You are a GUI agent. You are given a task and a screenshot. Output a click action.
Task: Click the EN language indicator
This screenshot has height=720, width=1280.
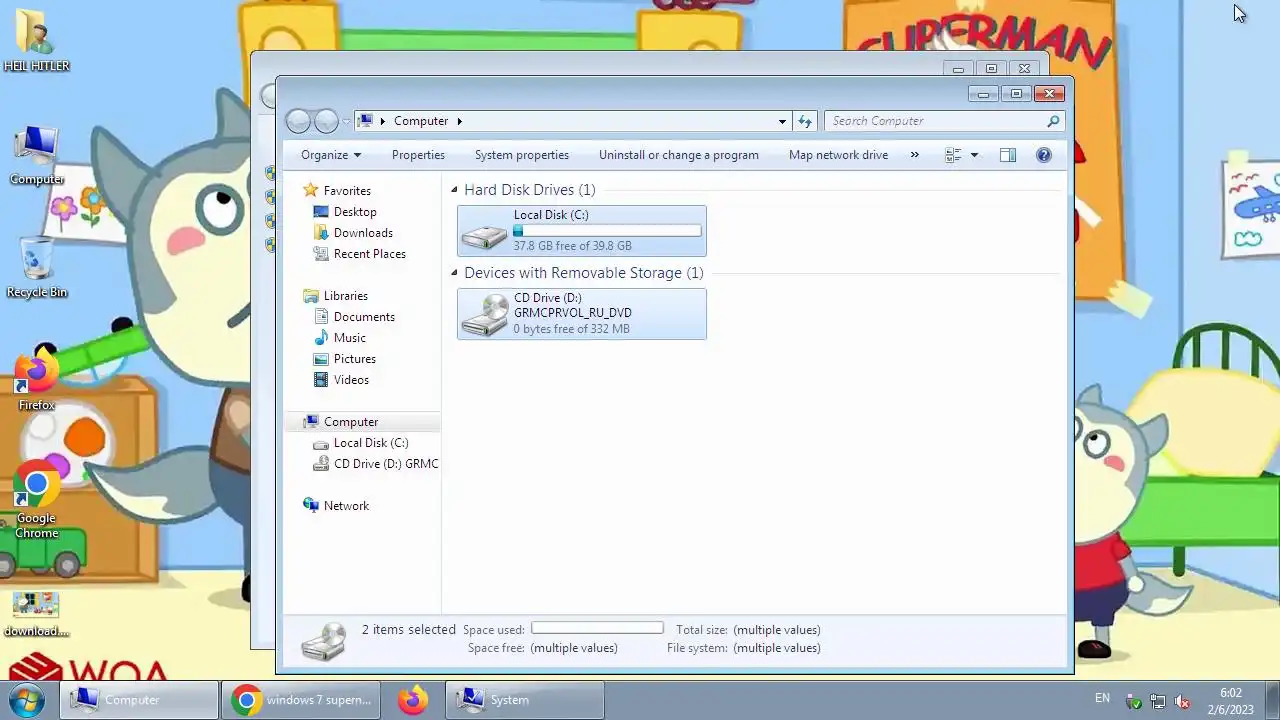[1102, 698]
